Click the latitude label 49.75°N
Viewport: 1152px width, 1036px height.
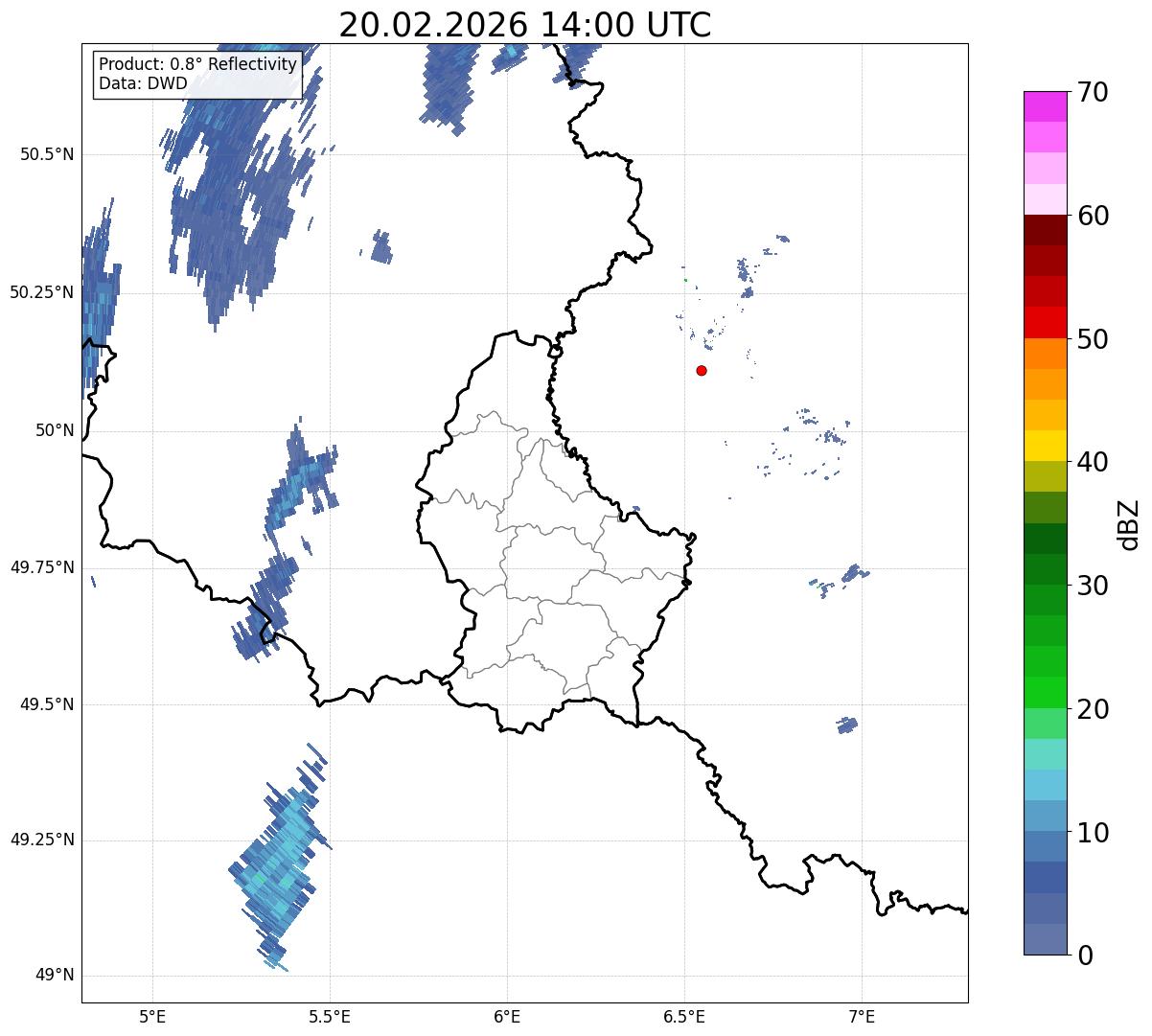pos(42,567)
